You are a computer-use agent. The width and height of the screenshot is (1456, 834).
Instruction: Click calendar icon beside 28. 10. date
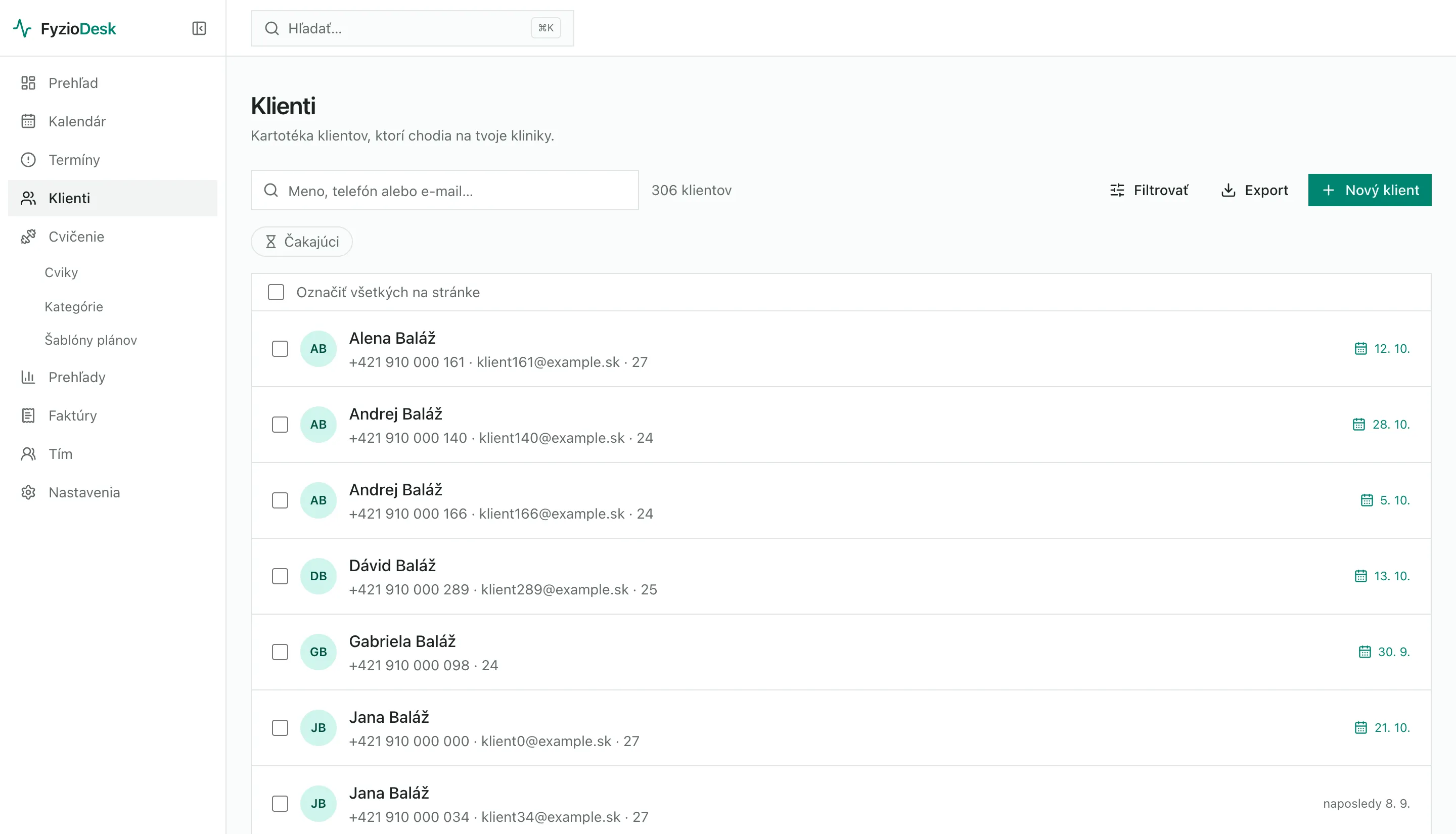(x=1358, y=425)
